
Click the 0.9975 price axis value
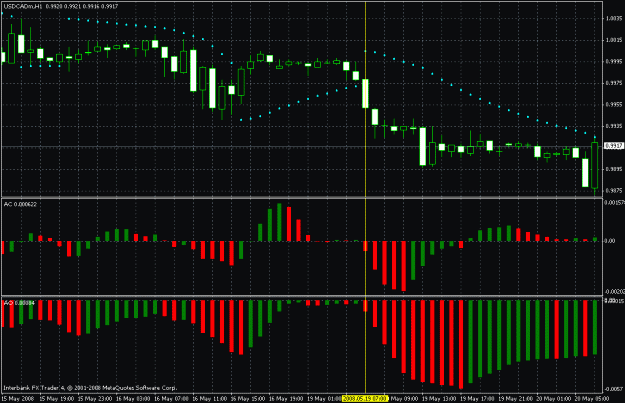[x=614, y=83]
